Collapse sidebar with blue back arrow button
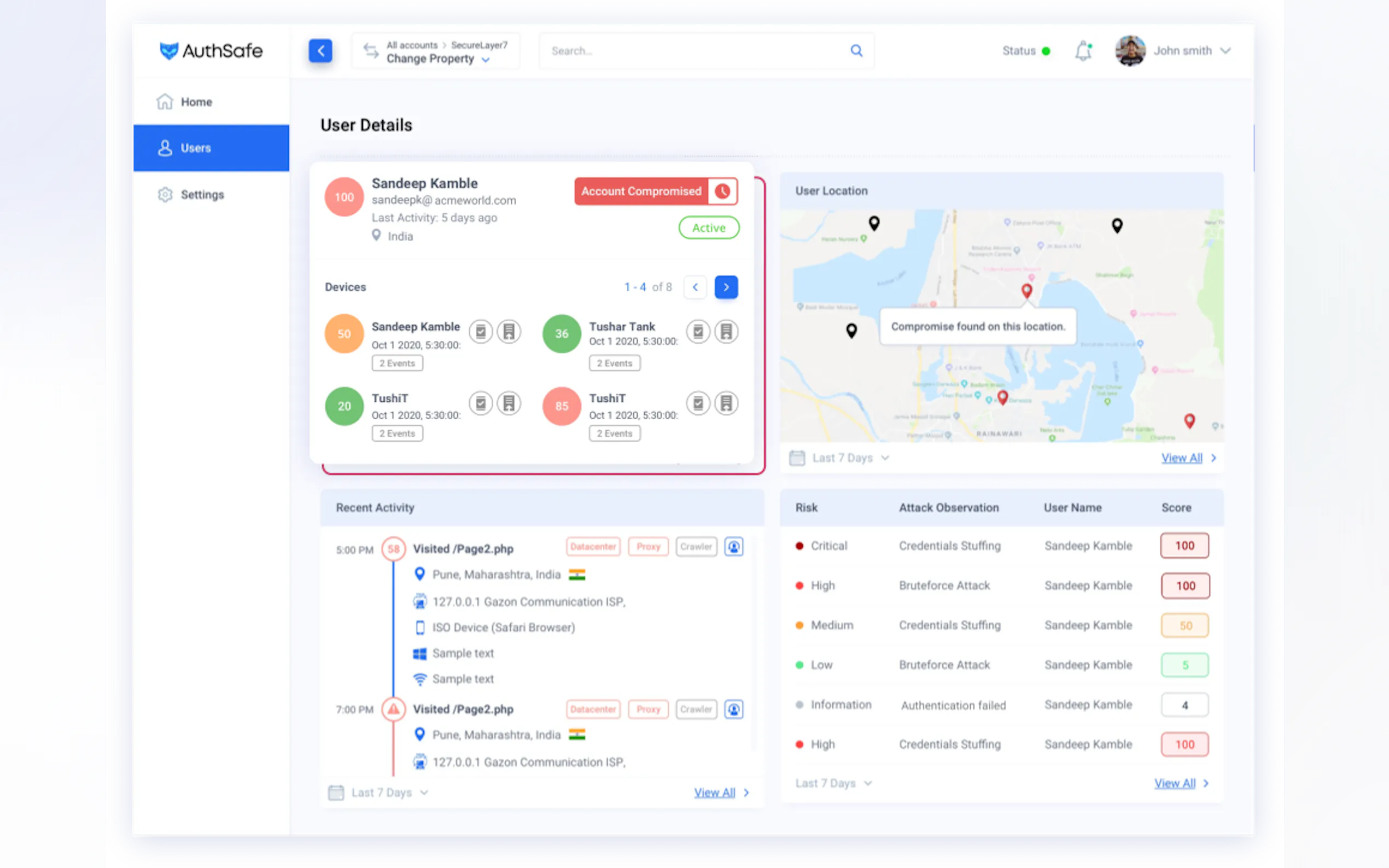 point(320,50)
